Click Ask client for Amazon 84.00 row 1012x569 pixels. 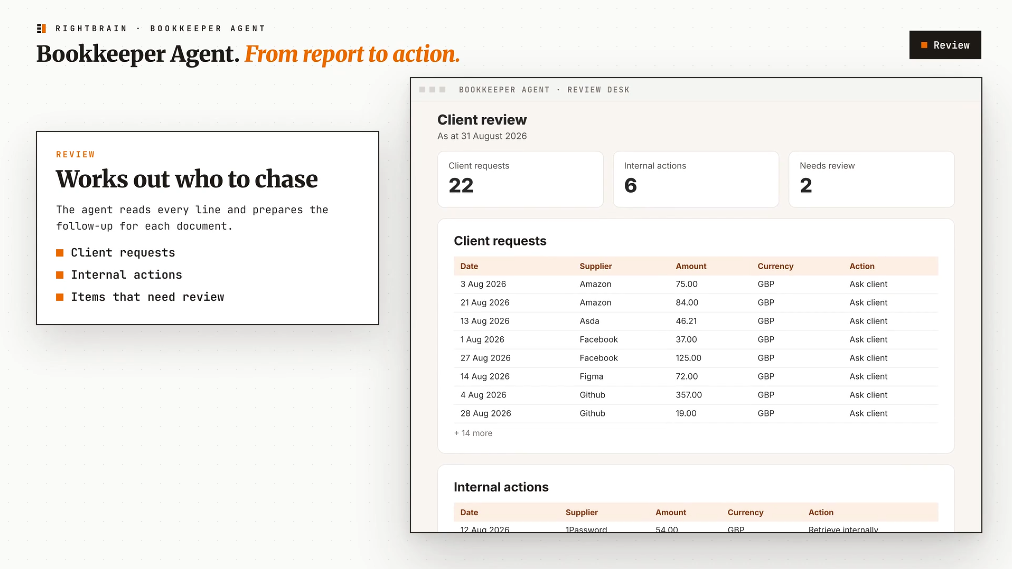[x=868, y=303]
